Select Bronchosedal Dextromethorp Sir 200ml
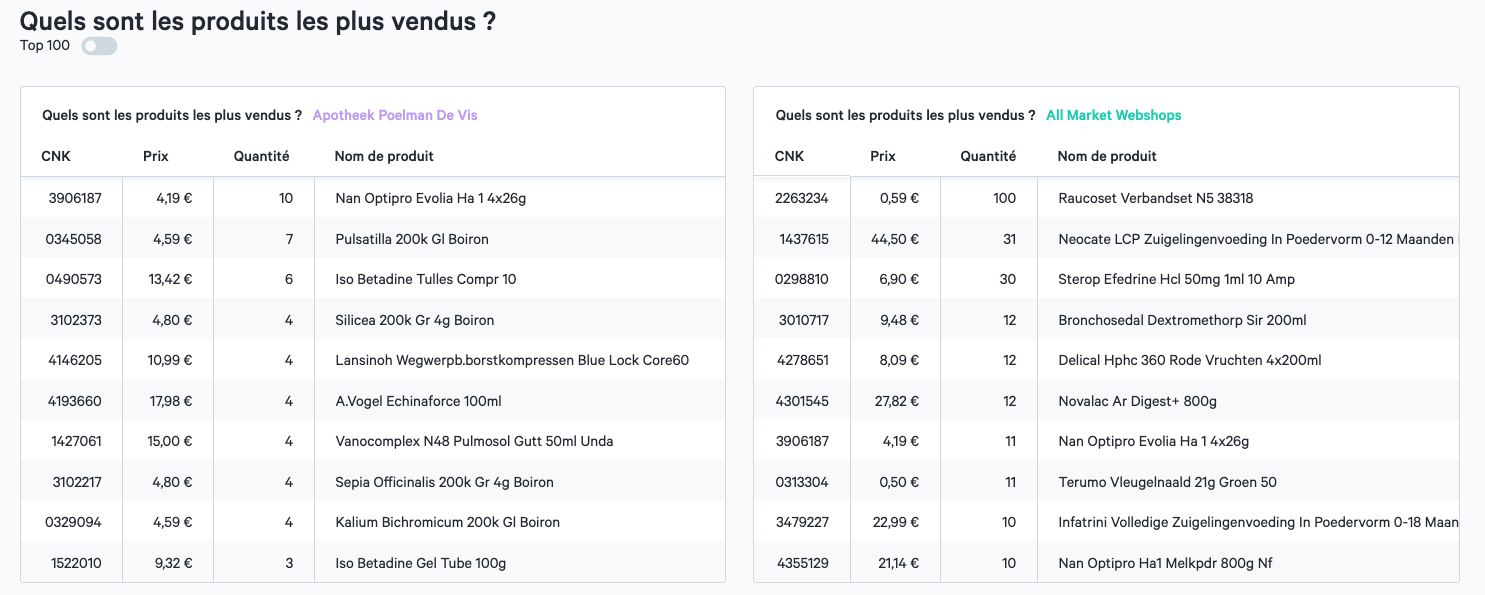The width and height of the screenshot is (1485, 595). [1182, 320]
